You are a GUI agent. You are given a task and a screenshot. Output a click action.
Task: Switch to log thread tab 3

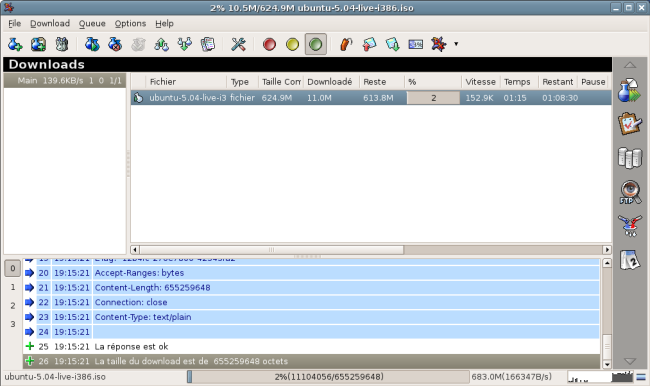tap(13, 324)
